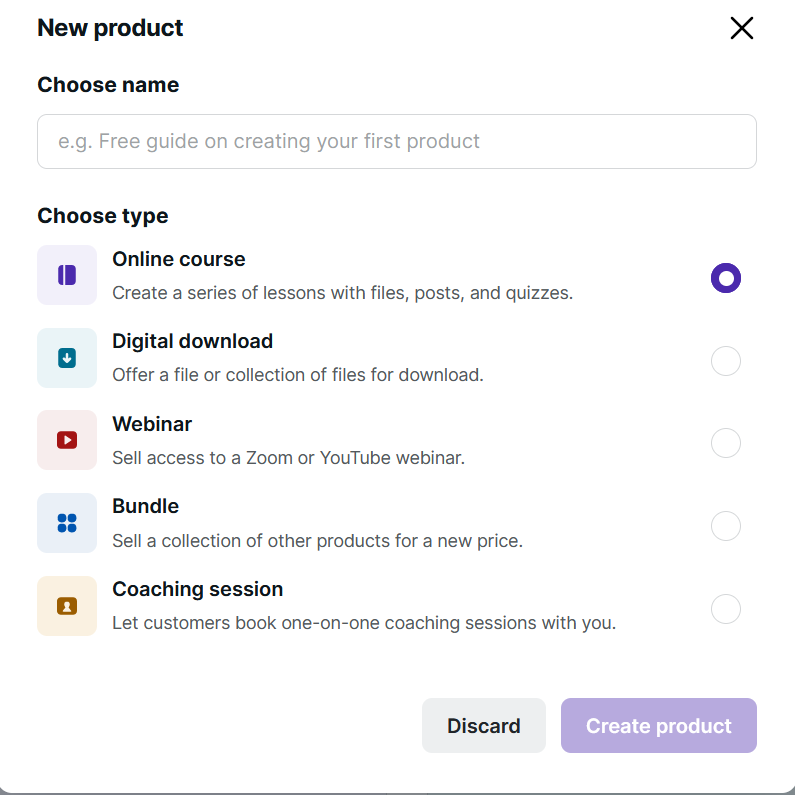Click the "Webinar" title text
Screen dimensions: 795x795
(152, 424)
